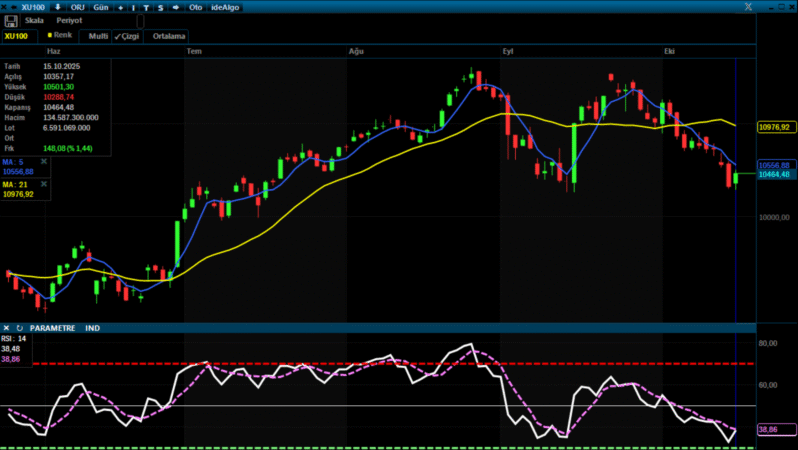Click the right arrow toolbar icon
The width and height of the screenshot is (798, 450).
(x=176, y=6)
